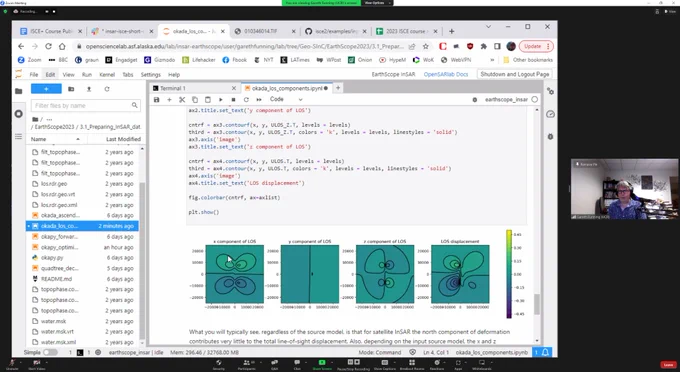This screenshot has width=680, height=372.
Task: Open the View menu
Action: pos(69,75)
